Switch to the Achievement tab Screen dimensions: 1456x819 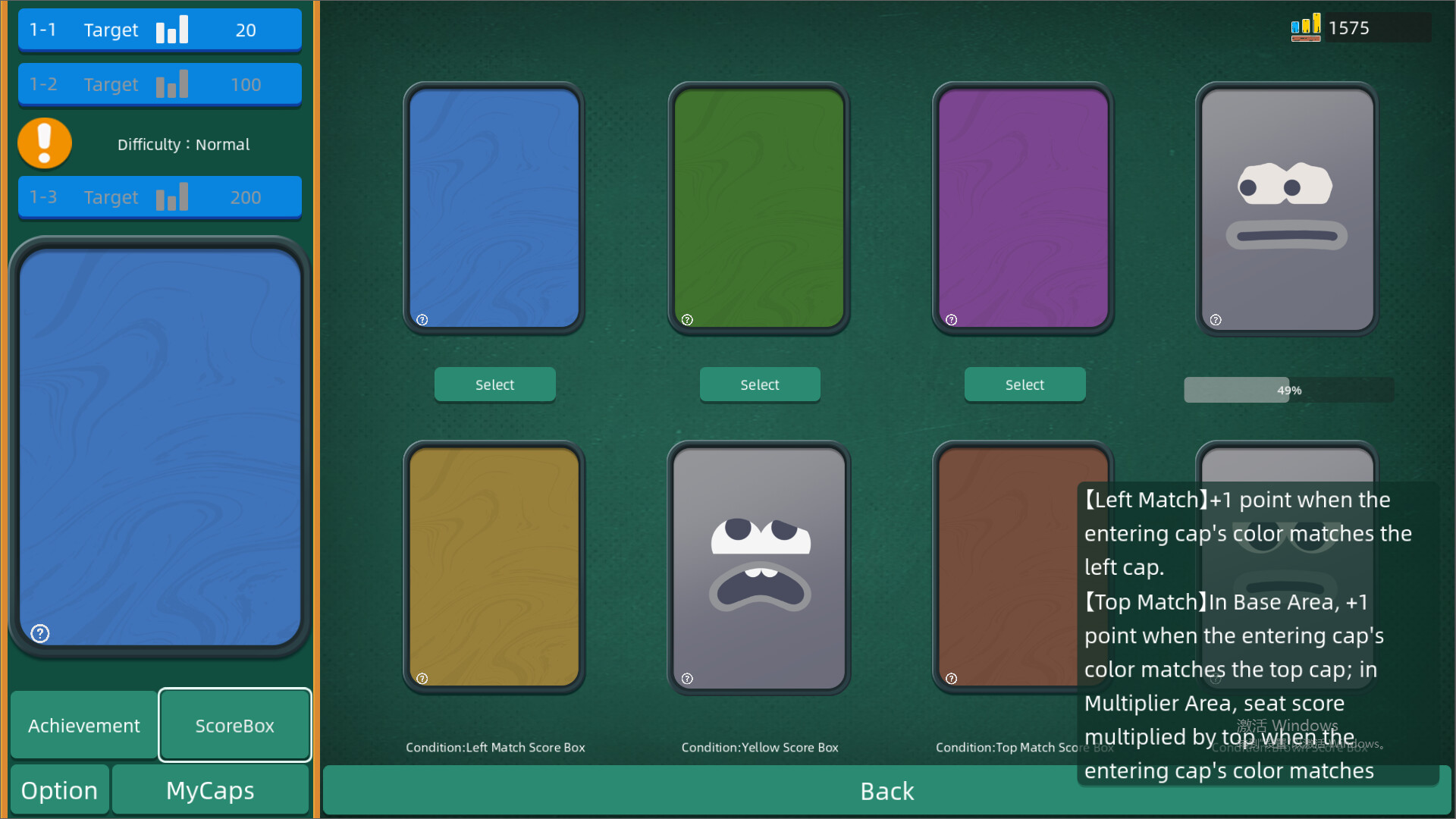click(83, 725)
